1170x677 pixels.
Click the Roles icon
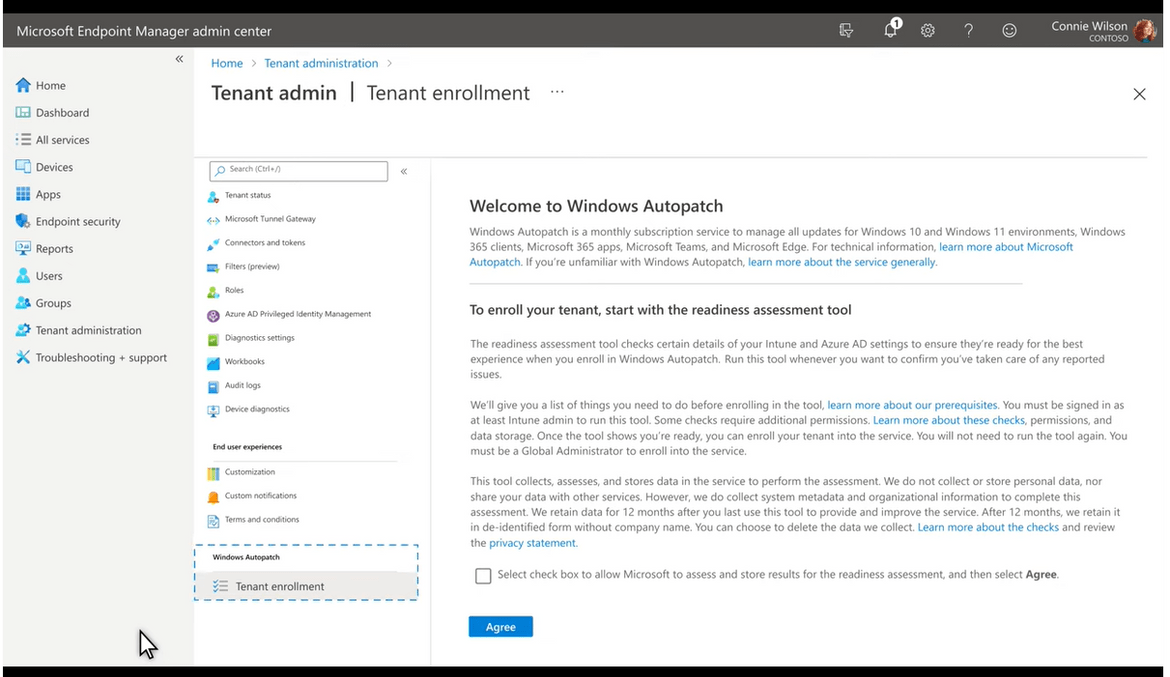pos(213,291)
